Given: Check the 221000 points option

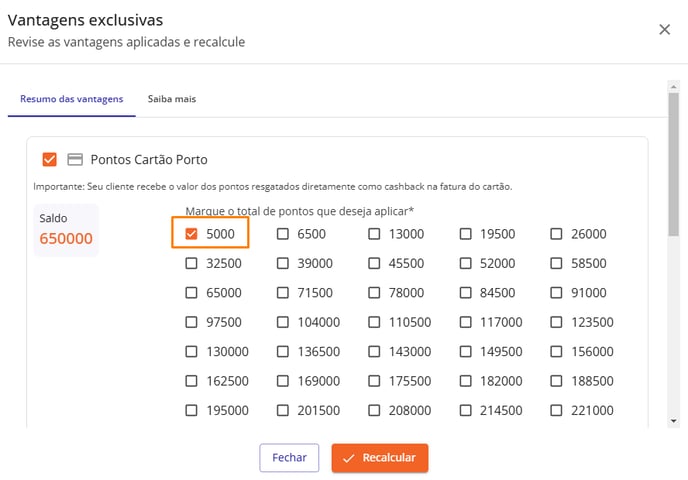Looking at the screenshot, I should coord(556,410).
